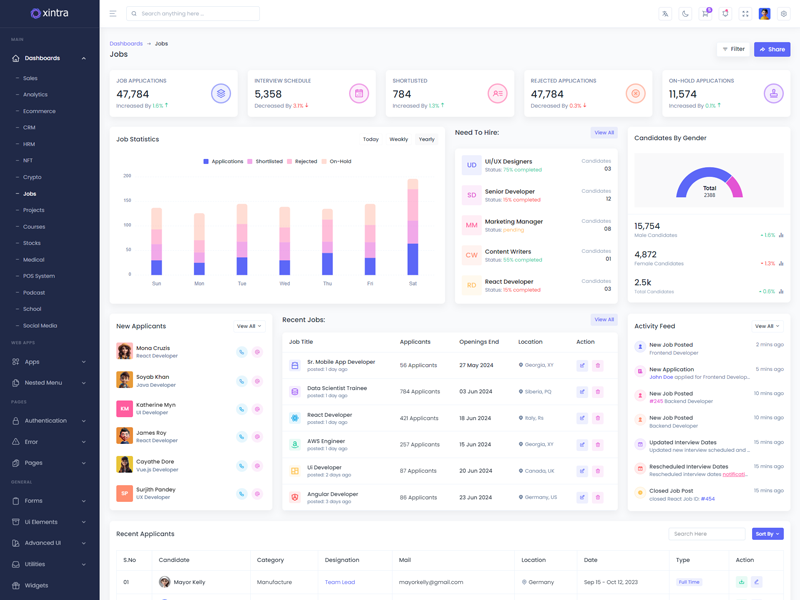Toggle the sidebar with hamburger icon
This screenshot has width=800, height=600.
pyautogui.click(x=113, y=14)
